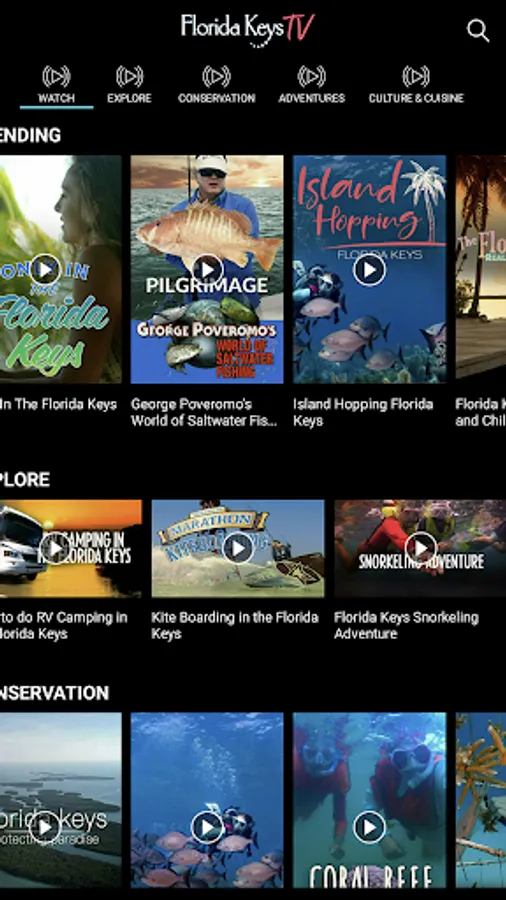This screenshot has height=900, width=506.
Task: Open the Florida Keys Snorkeling Adventure title
Action: (406, 626)
